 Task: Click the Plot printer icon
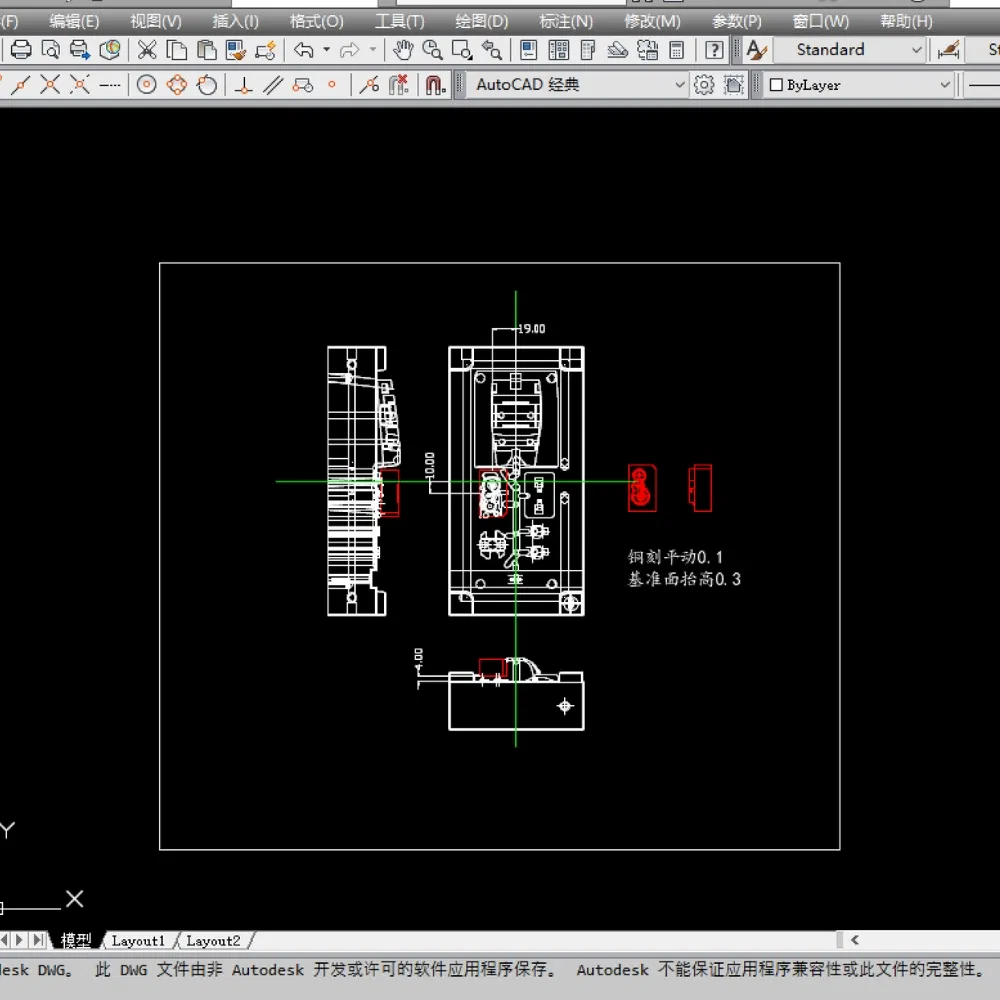coord(20,49)
